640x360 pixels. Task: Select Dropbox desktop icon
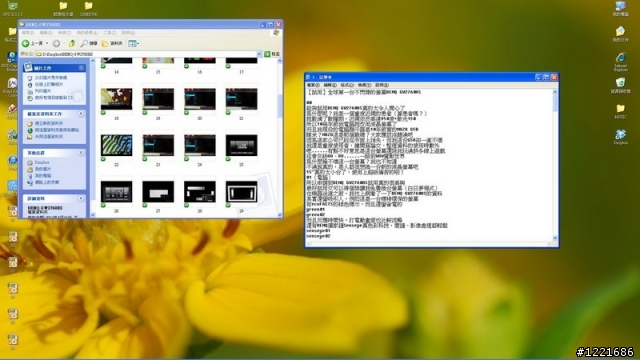tap(620, 137)
